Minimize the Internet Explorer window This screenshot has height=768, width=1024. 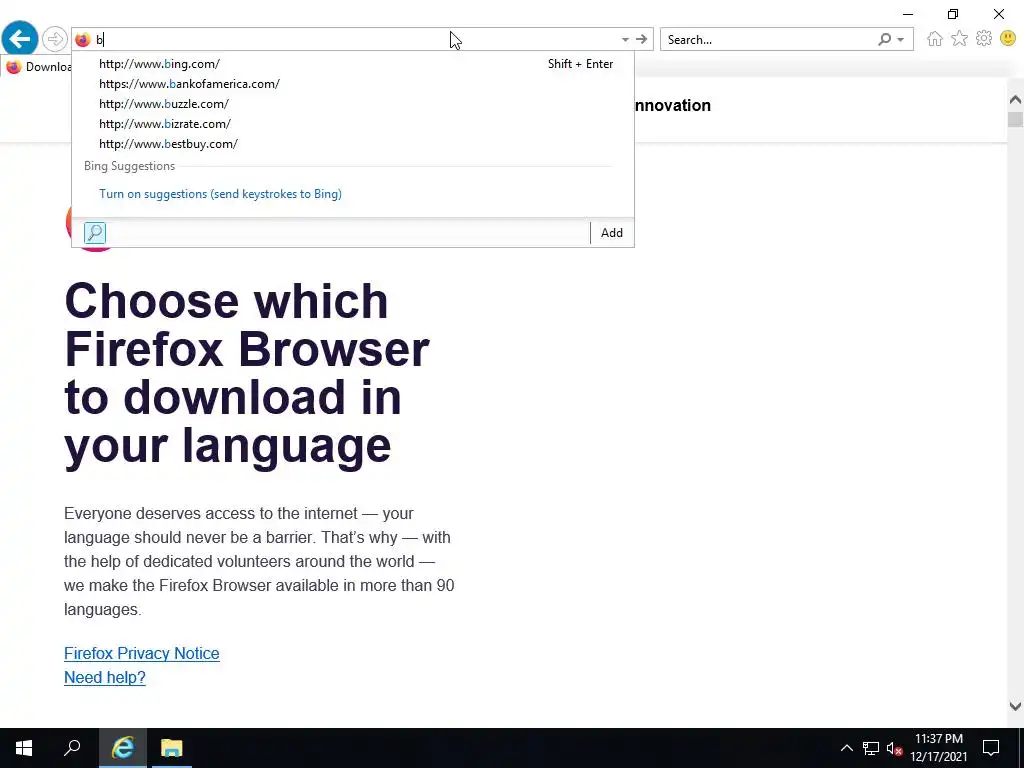coord(908,14)
